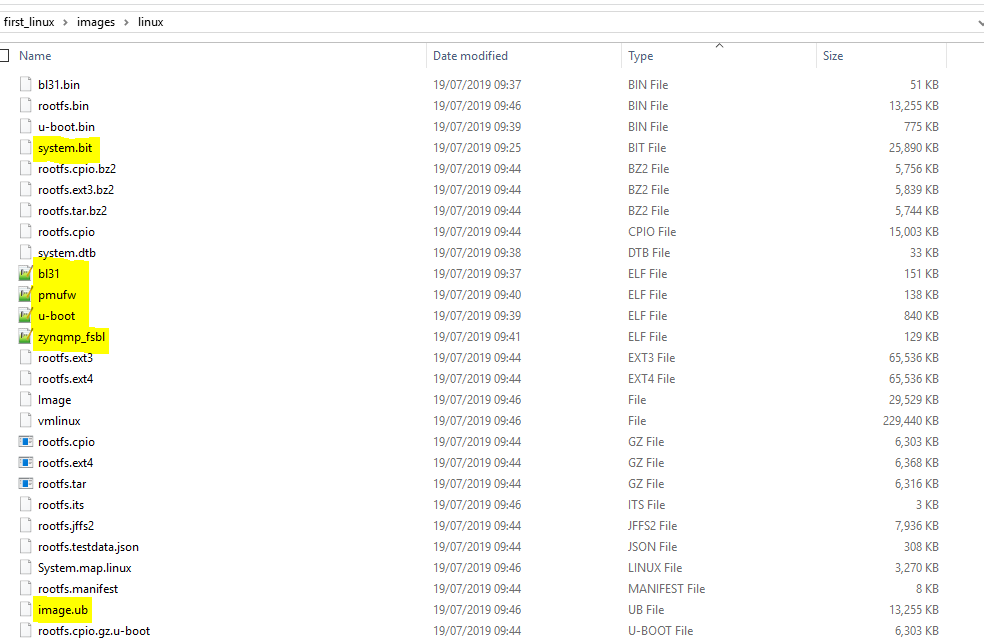Click the zynqmp_fsbl ELF file icon
This screenshot has height=644, width=984.
pyautogui.click(x=26, y=337)
